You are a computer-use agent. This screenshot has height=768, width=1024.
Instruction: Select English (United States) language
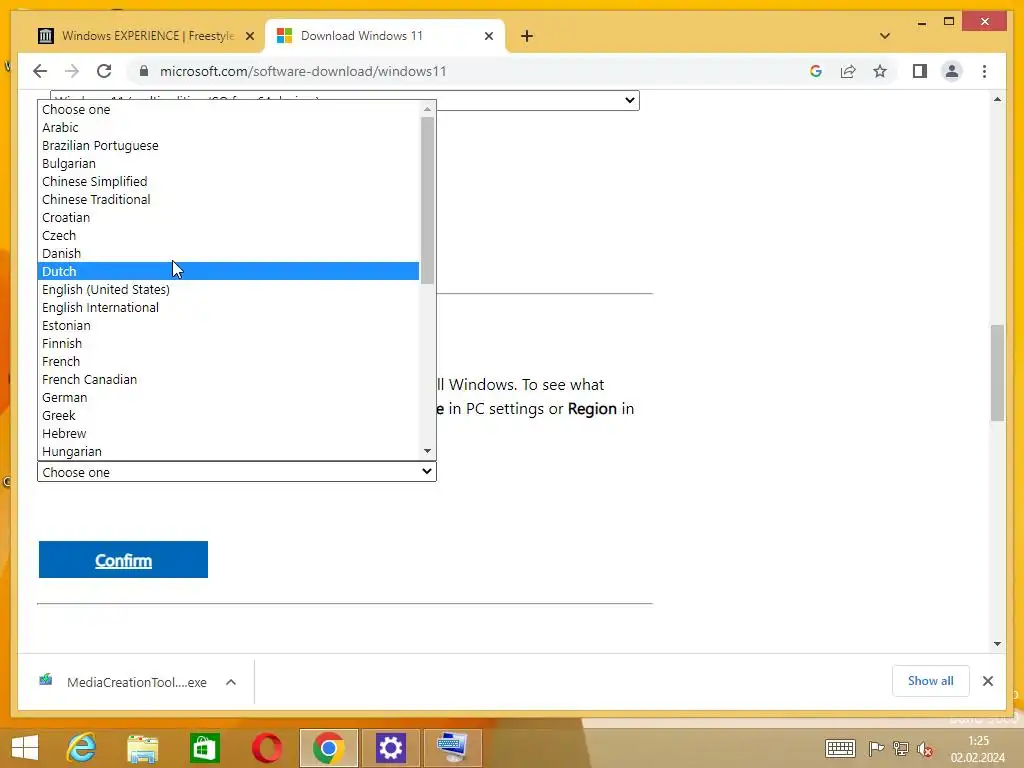click(x=228, y=289)
